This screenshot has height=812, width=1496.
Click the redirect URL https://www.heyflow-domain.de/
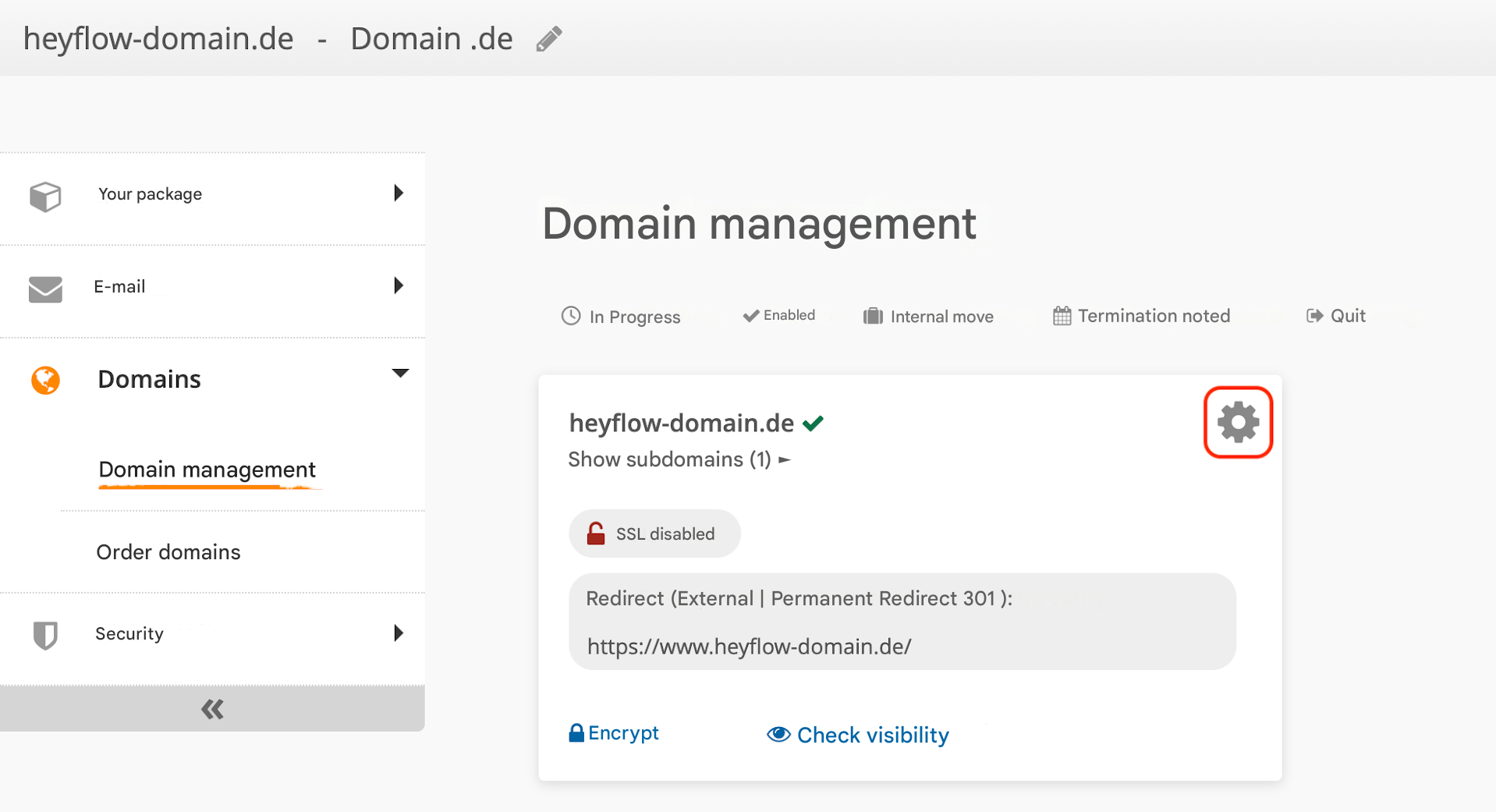749,647
